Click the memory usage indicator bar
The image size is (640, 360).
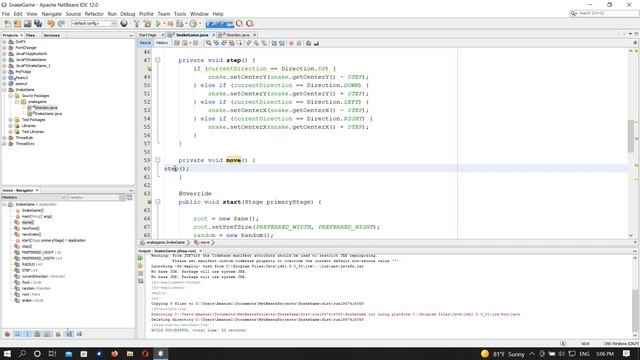click(220, 24)
